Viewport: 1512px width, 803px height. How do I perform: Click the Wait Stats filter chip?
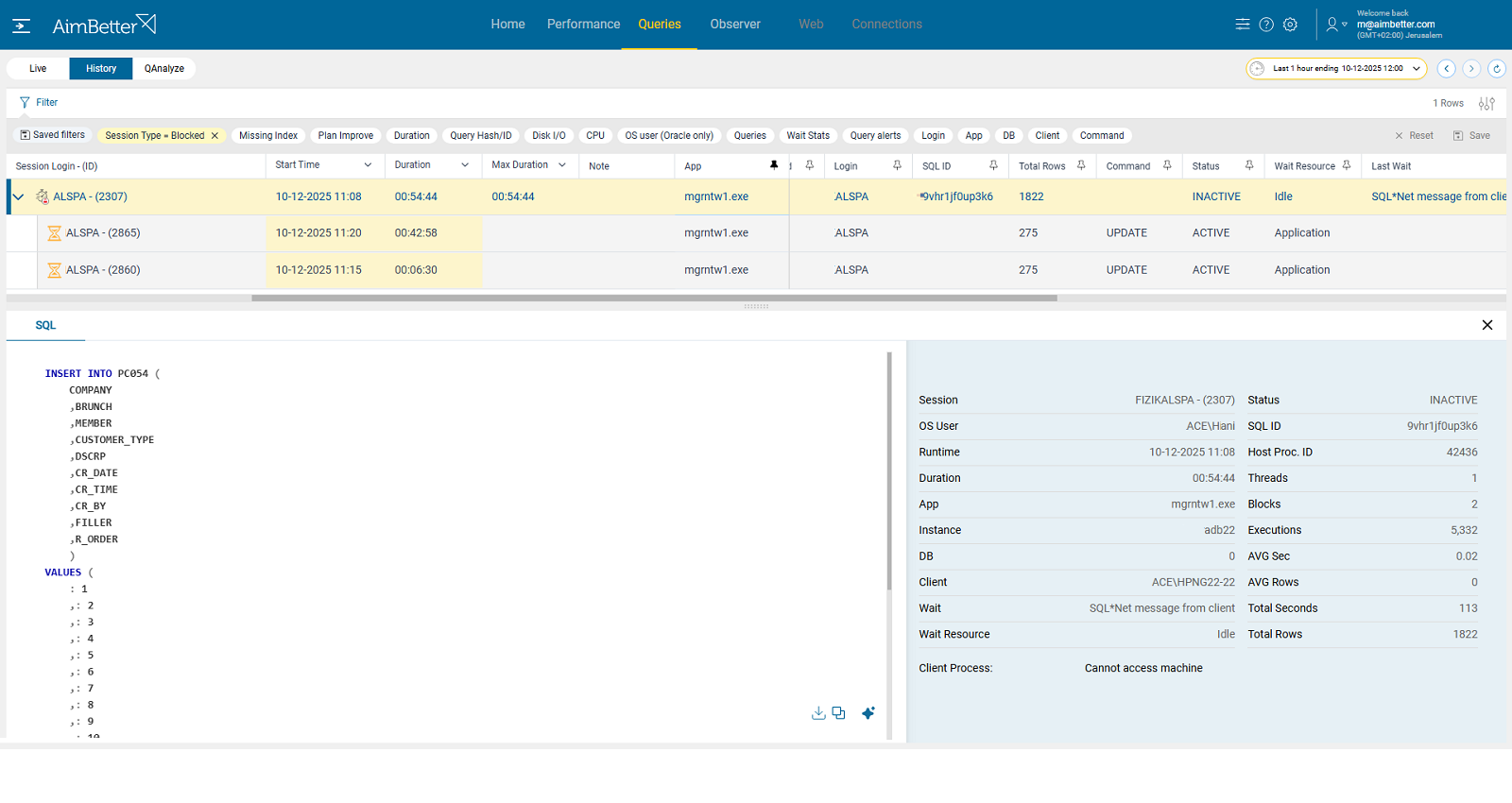pos(807,136)
